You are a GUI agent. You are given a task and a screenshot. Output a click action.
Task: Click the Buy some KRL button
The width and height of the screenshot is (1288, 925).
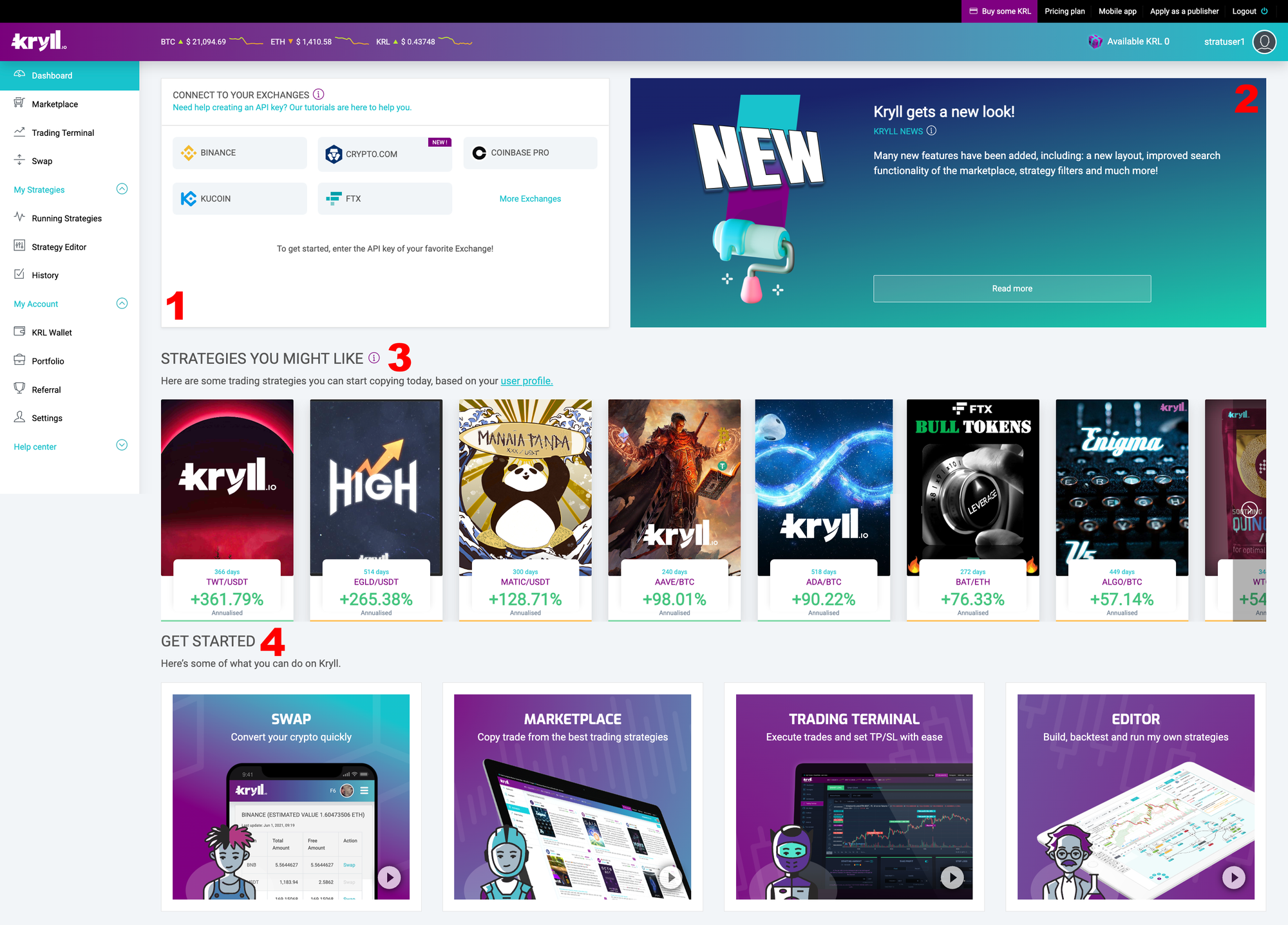[999, 11]
